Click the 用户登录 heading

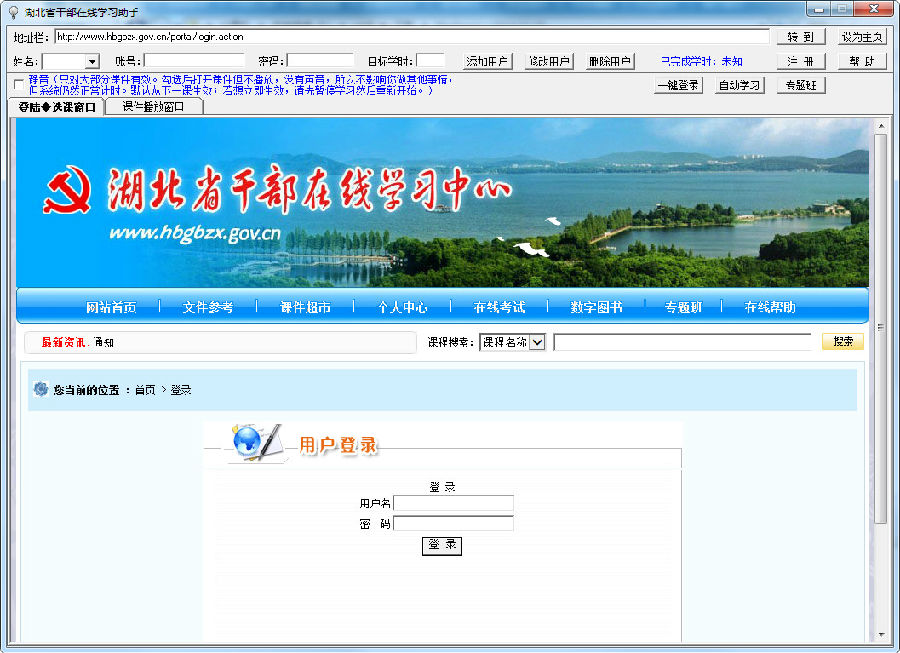click(x=338, y=445)
